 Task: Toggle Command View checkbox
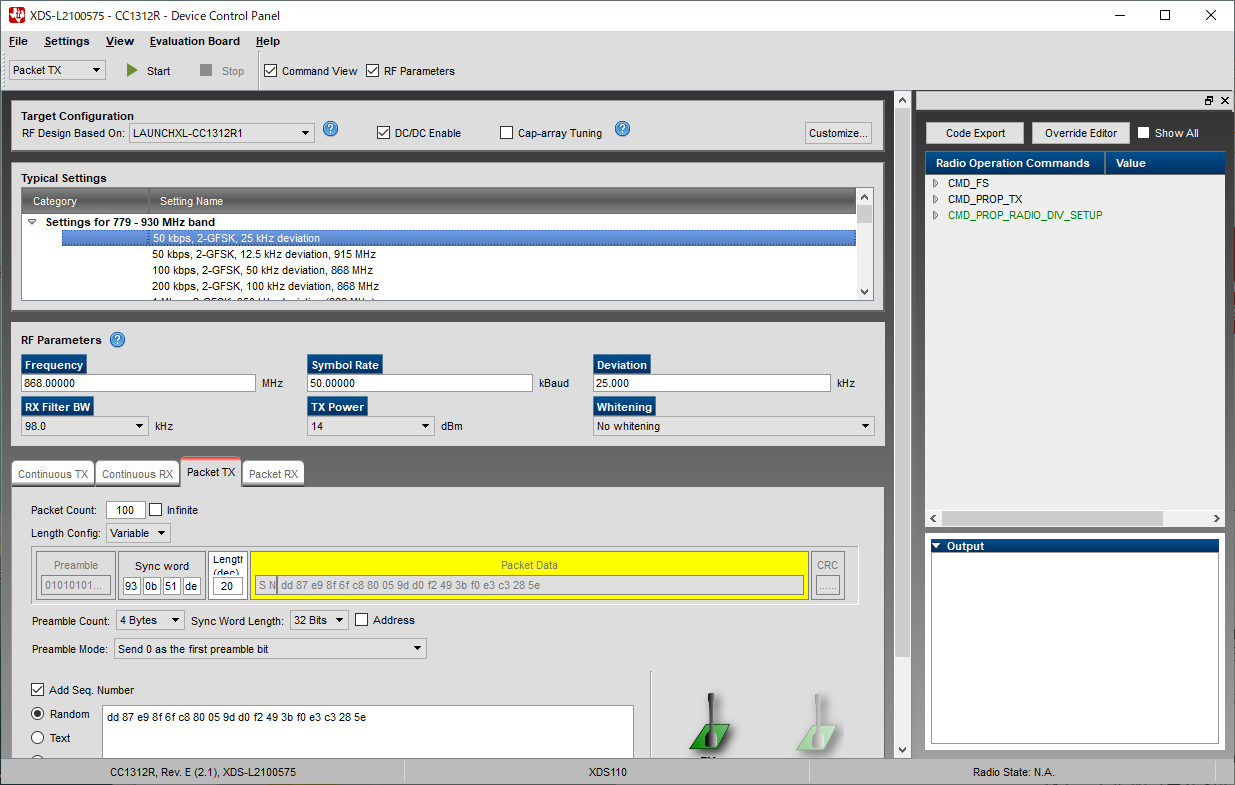(270, 71)
